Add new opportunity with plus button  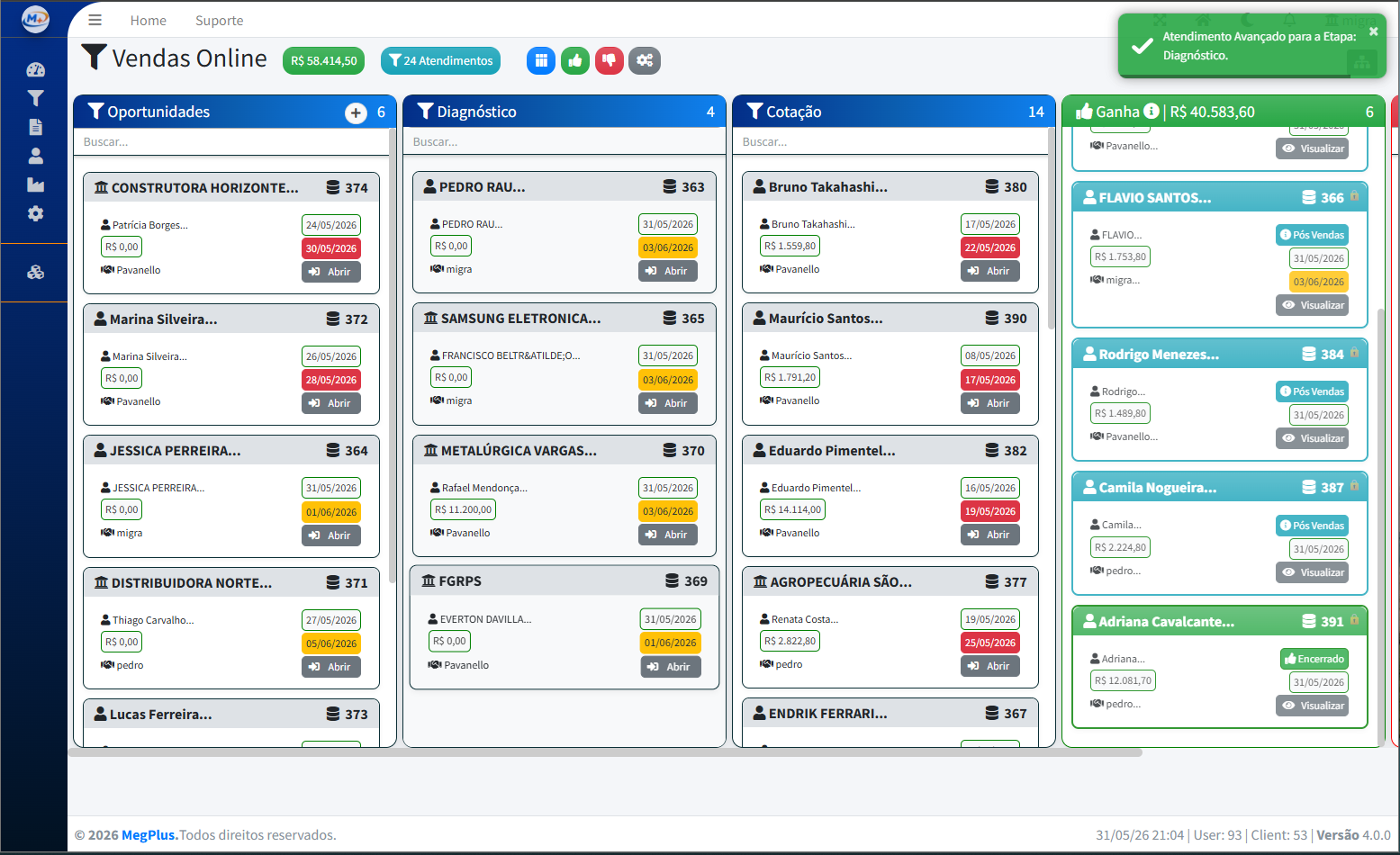[x=356, y=112]
